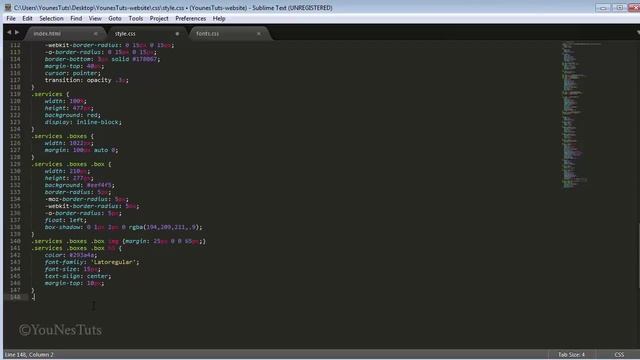Image resolution: width=640 pixels, height=360 pixels.
Task: Click the .box img margin rule line 140
Action: pyautogui.click(x=119, y=241)
